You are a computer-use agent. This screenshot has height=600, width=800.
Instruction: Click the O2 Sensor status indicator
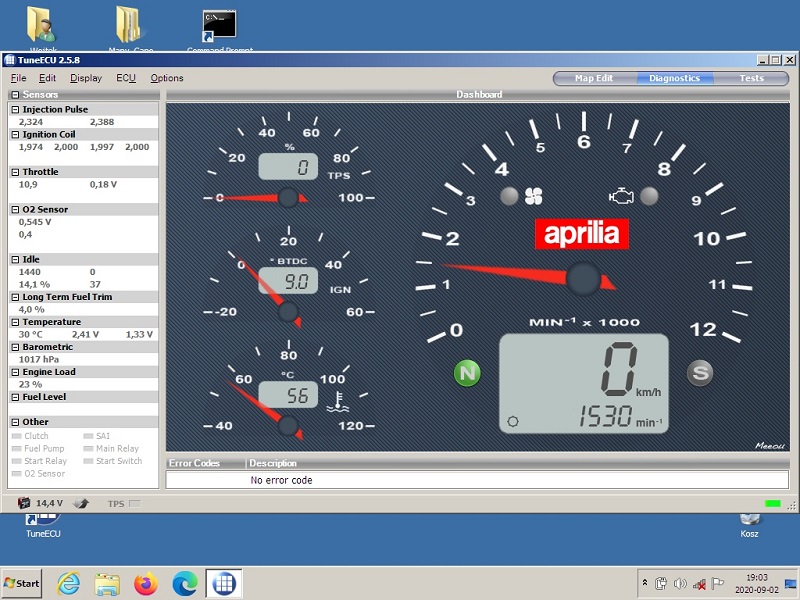tap(16, 473)
